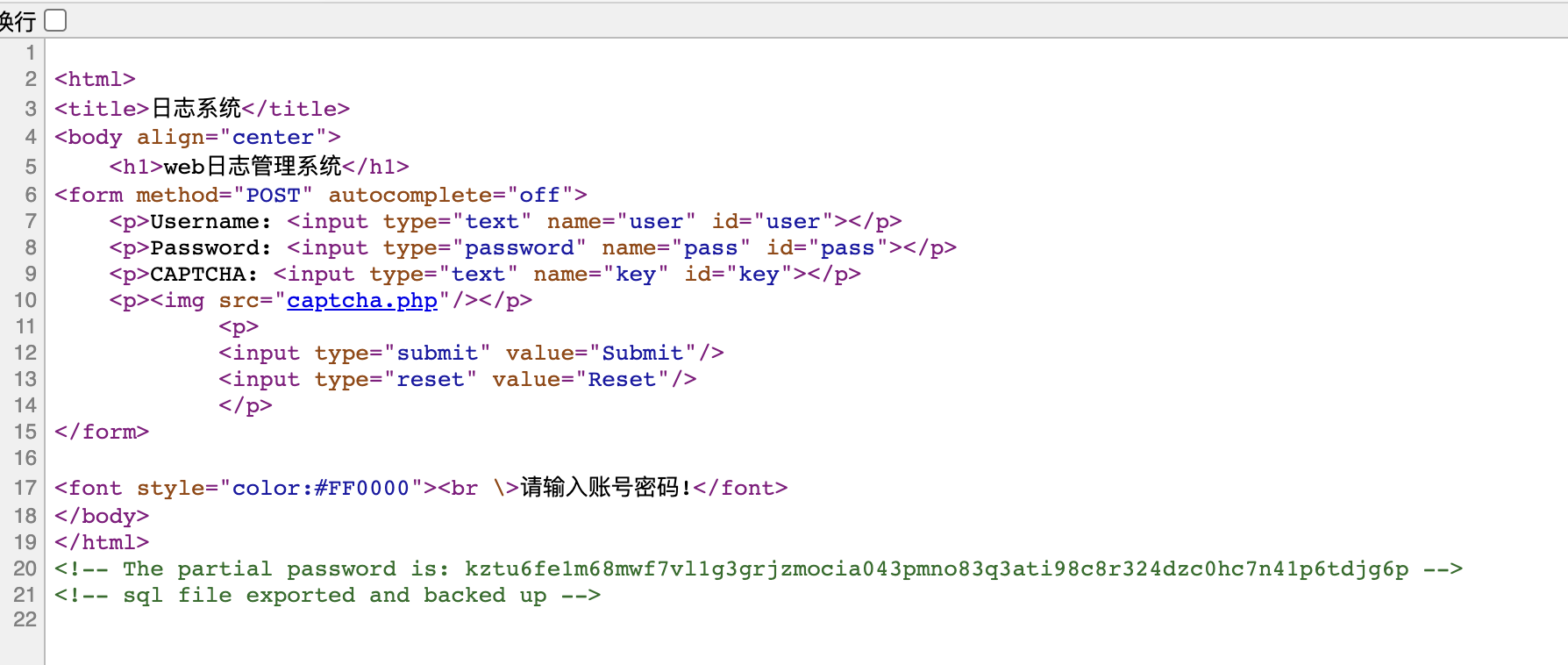This screenshot has height=665, width=1568.
Task: Click the 日志系统 title text
Action: (x=196, y=108)
